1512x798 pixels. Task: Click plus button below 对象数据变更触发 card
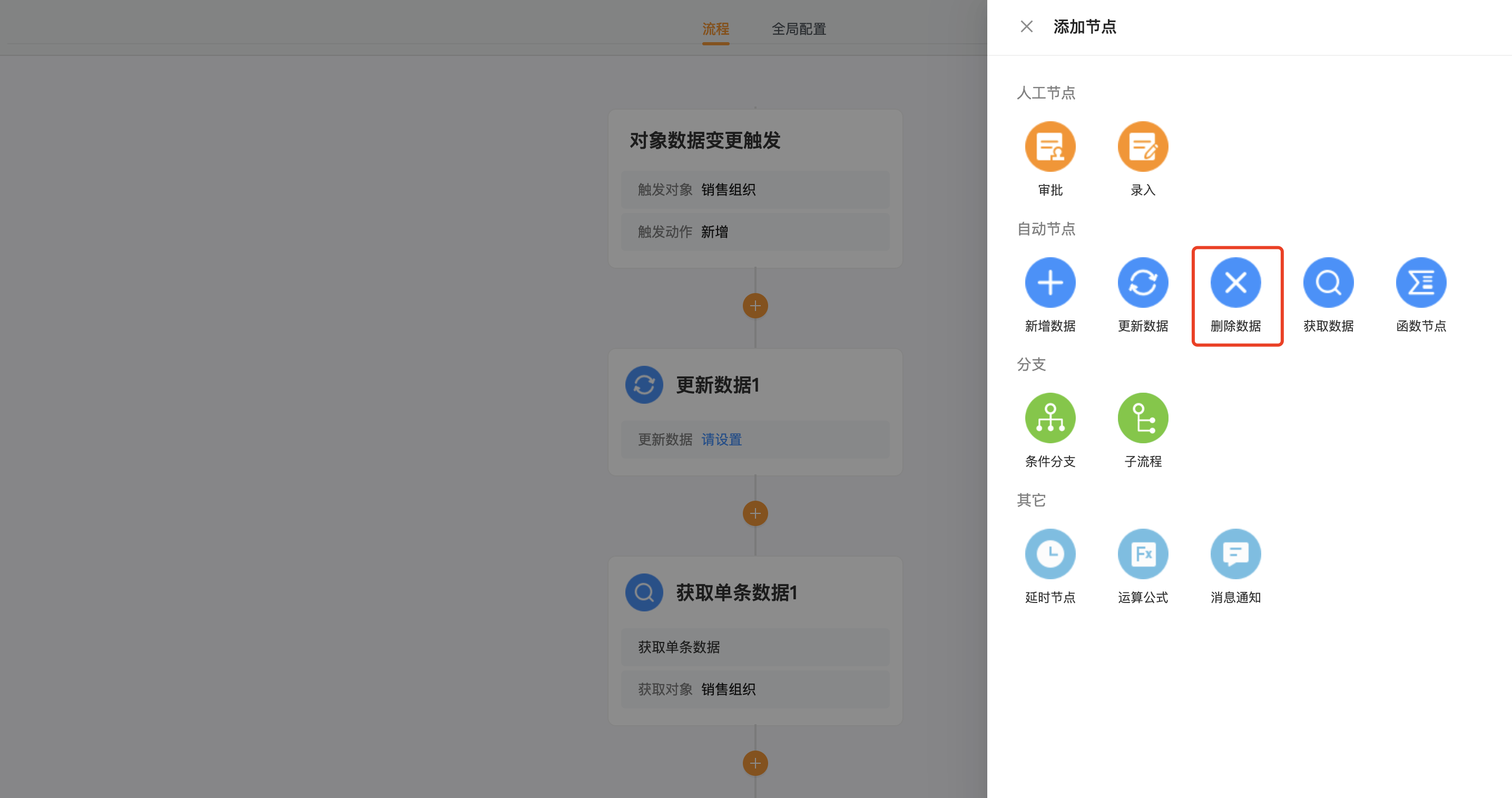click(x=755, y=306)
